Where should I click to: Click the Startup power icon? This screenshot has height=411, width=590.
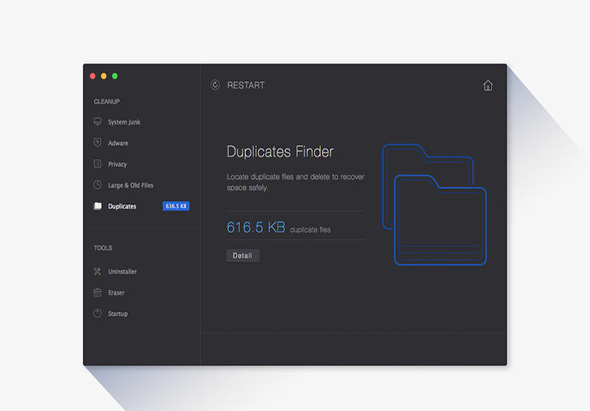pyautogui.click(x=97, y=313)
